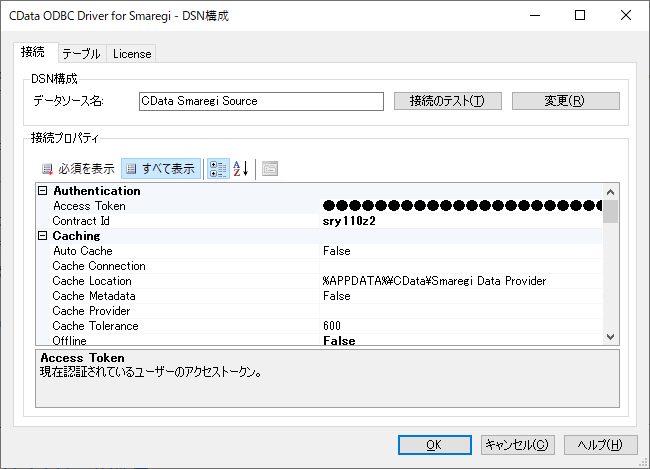Click the Offline False value
650x469 pixels.
(339, 340)
